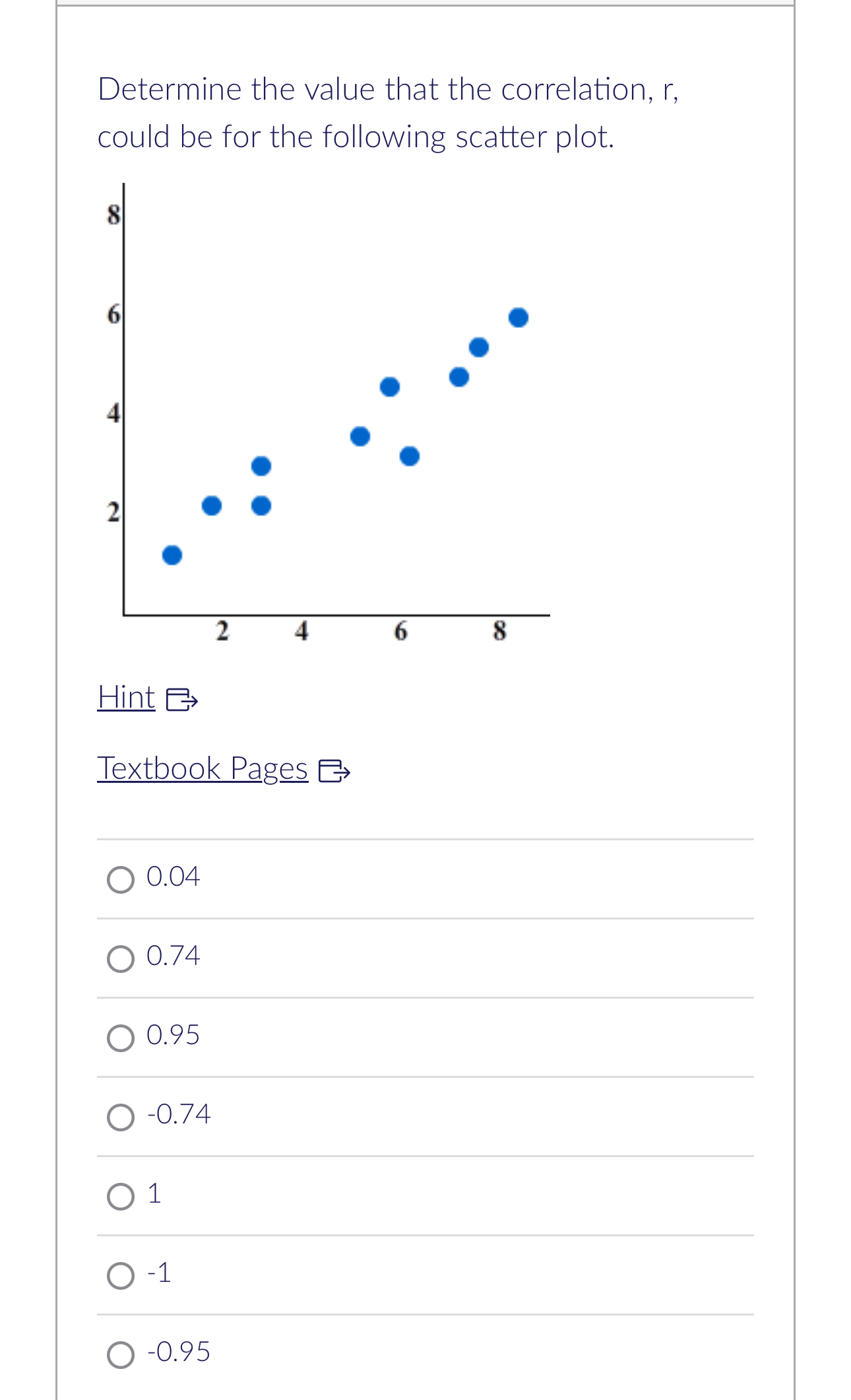Click the highest scatter plot point near 6
The image size is (851, 1400).
(518, 317)
